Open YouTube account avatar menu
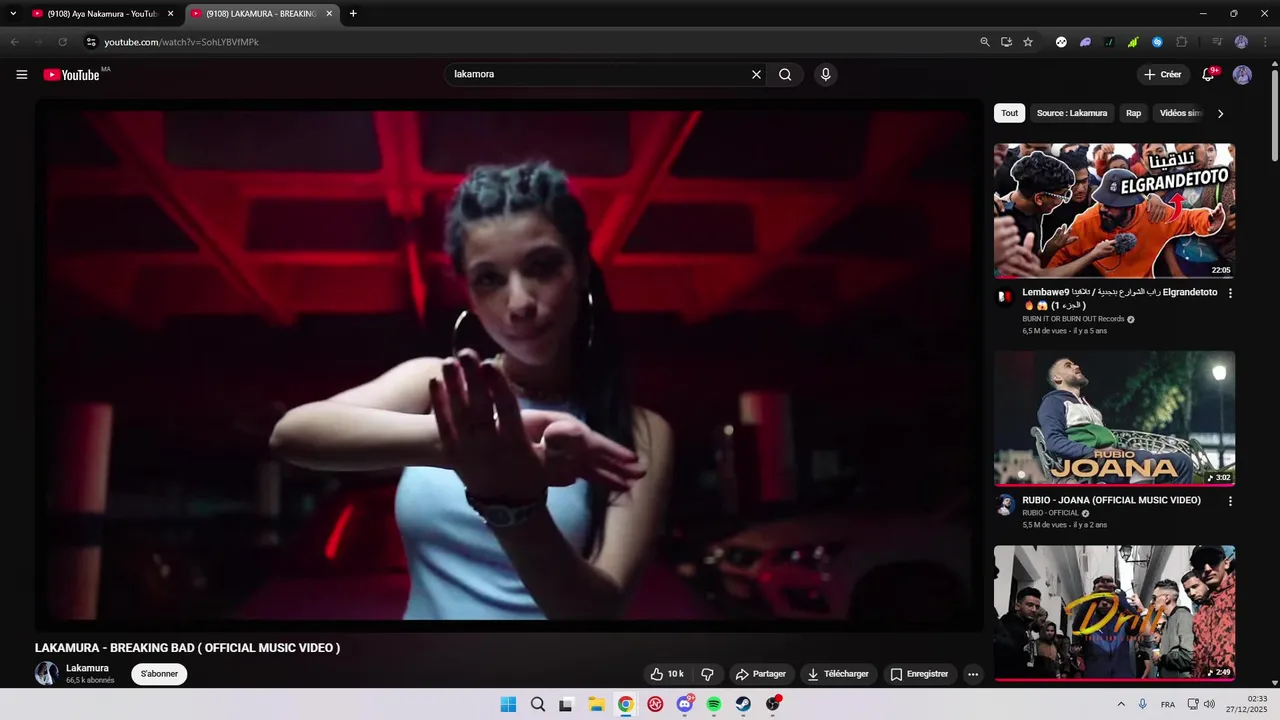The width and height of the screenshot is (1280, 720). pyautogui.click(x=1242, y=75)
